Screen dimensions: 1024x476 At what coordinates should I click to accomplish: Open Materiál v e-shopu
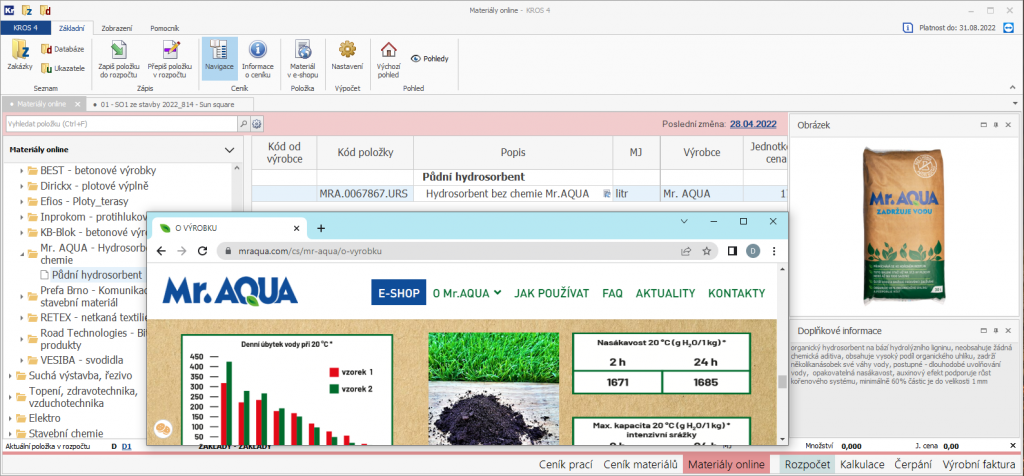click(303, 59)
